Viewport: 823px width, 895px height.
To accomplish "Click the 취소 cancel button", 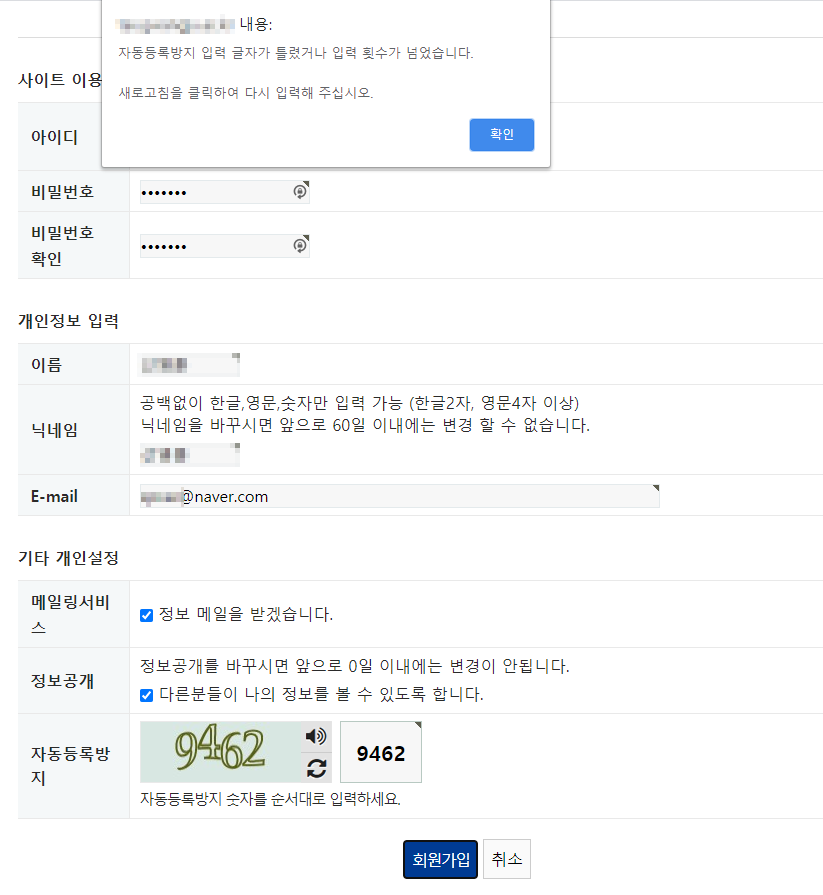I will coord(507,859).
